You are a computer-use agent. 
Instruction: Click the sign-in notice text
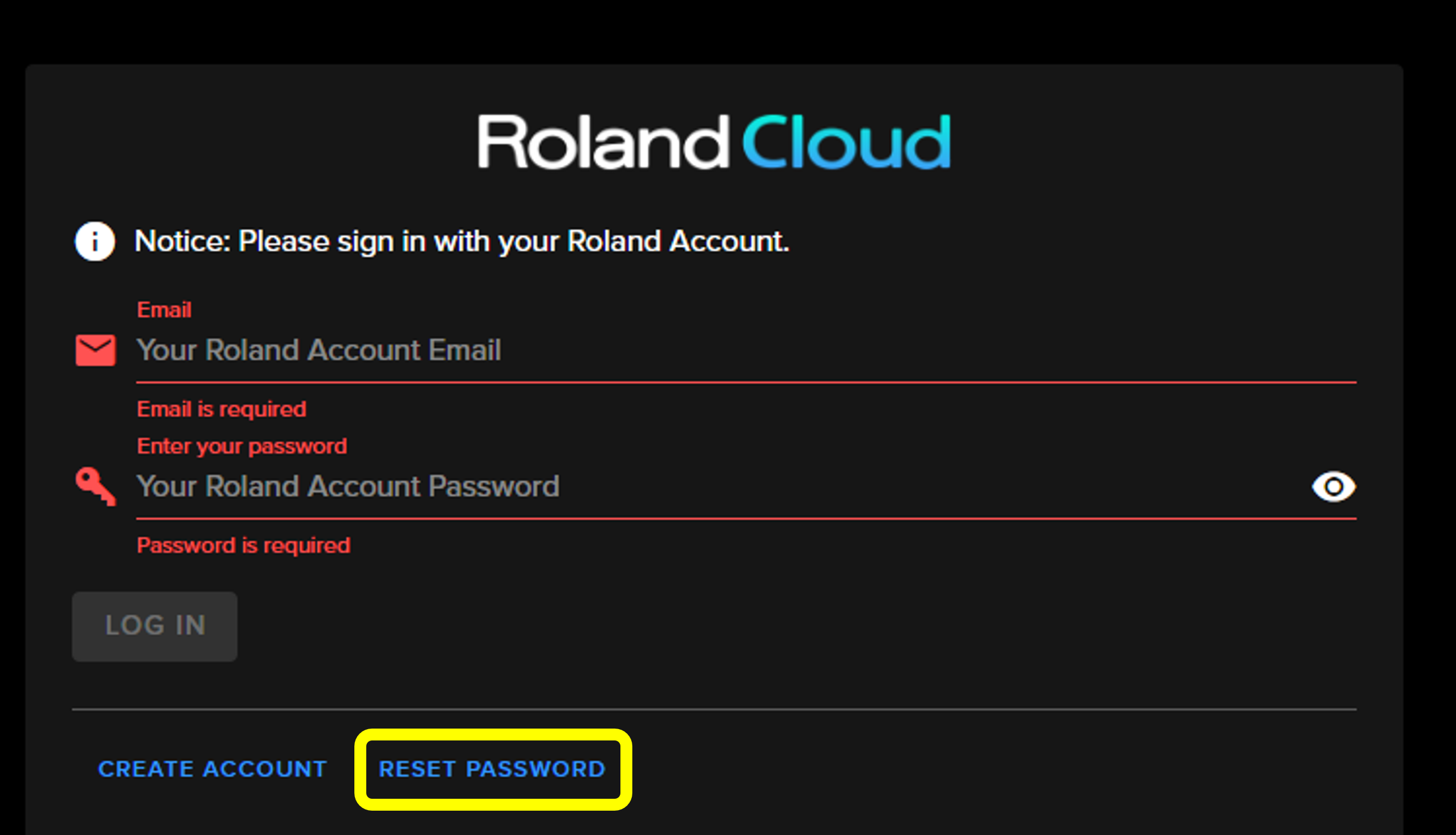(x=461, y=241)
